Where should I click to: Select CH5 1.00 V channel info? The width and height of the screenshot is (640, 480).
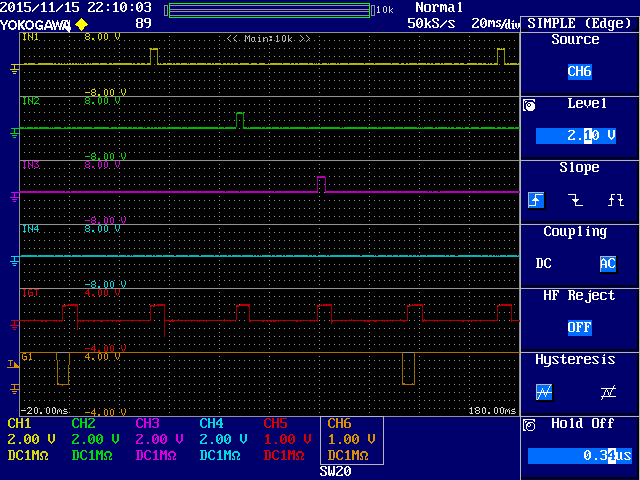[x=287, y=440]
